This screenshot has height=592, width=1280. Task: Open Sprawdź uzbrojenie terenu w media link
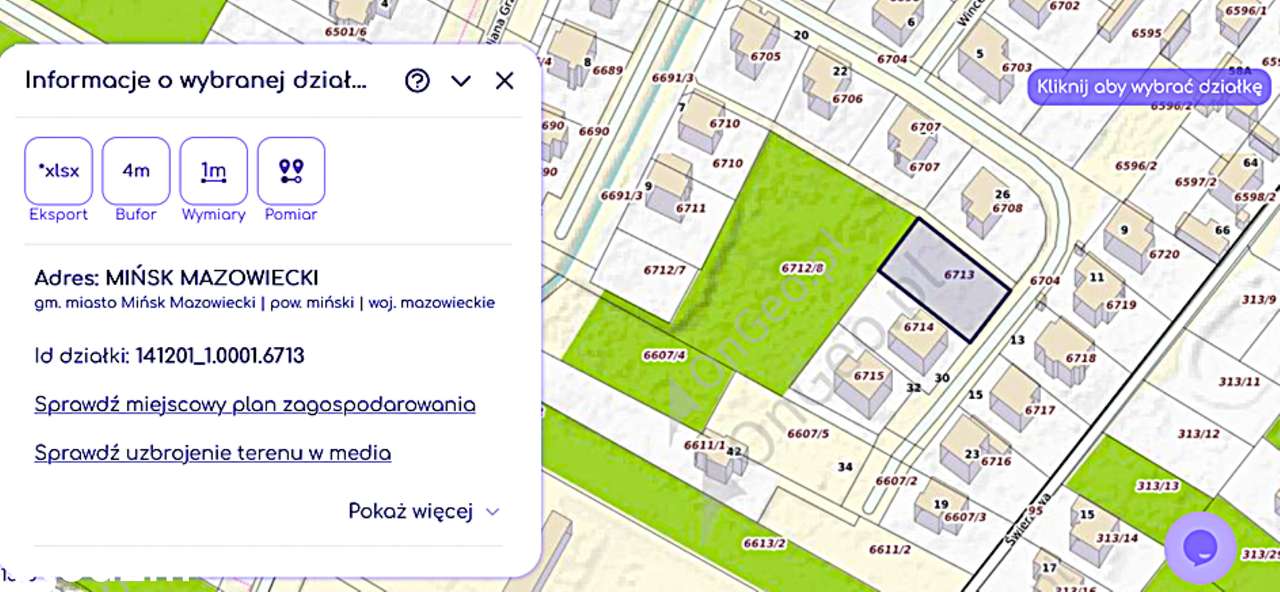(213, 453)
